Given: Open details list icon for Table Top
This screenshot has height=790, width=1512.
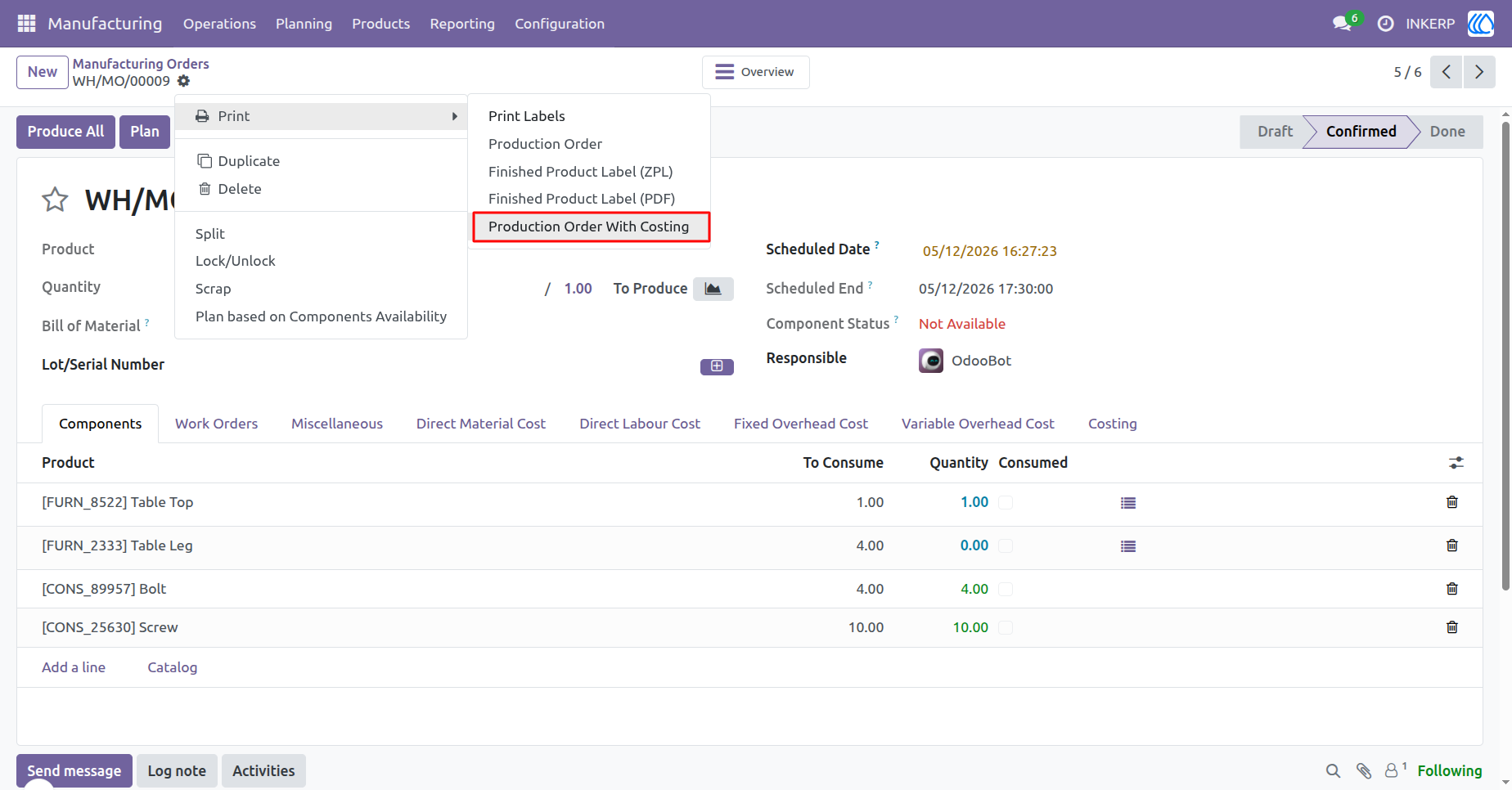Looking at the screenshot, I should 1128,503.
